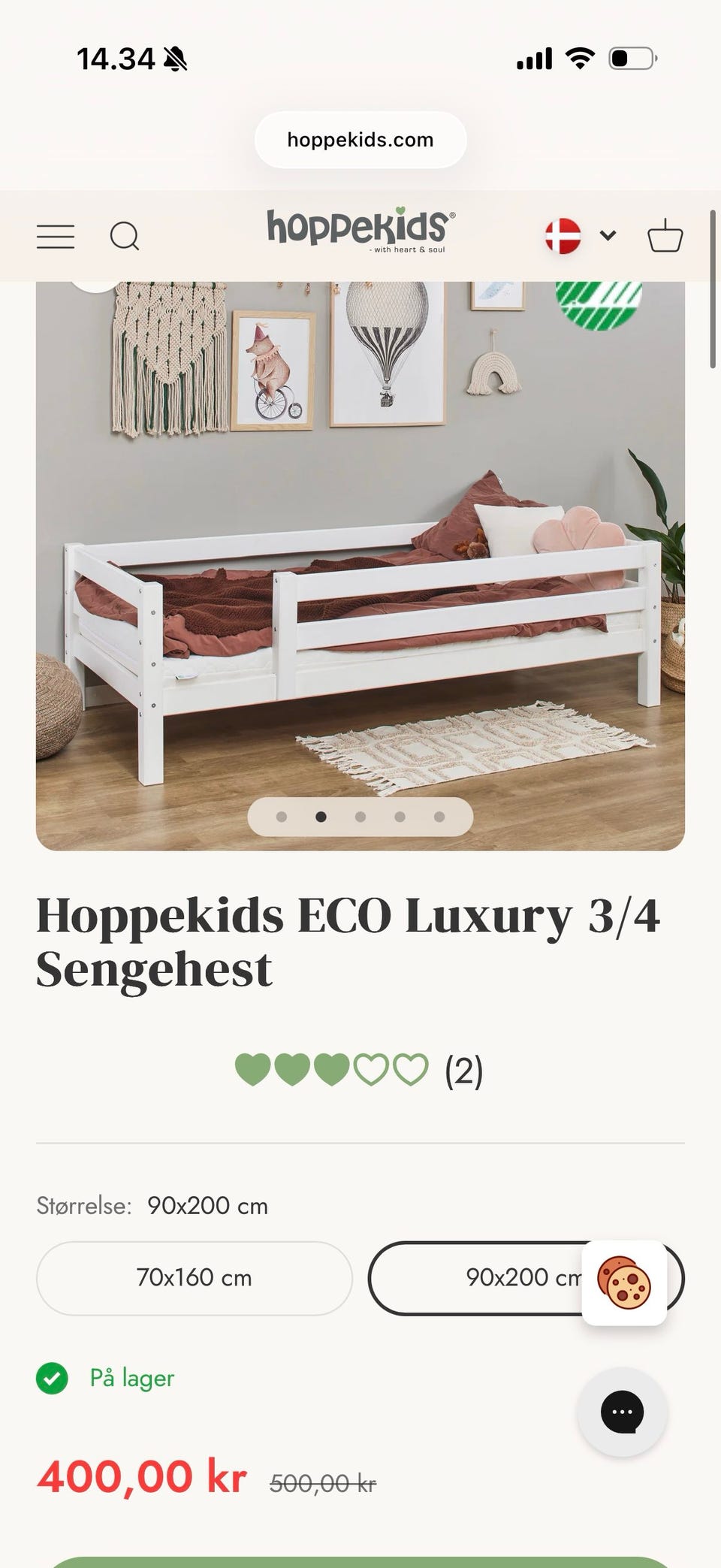Select the 90x200 cm size option
This screenshot has width=721, height=1568.
[x=526, y=1278]
